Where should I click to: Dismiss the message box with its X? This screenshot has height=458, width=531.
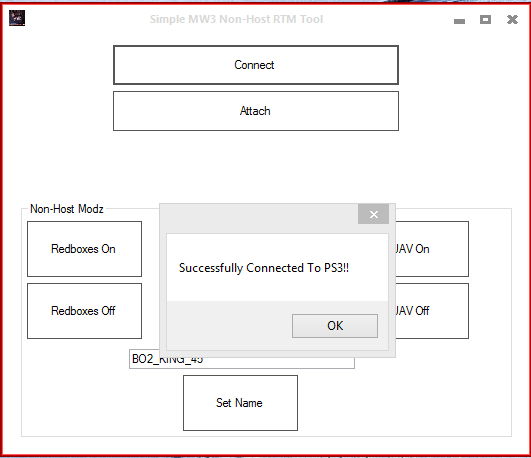coord(373,214)
